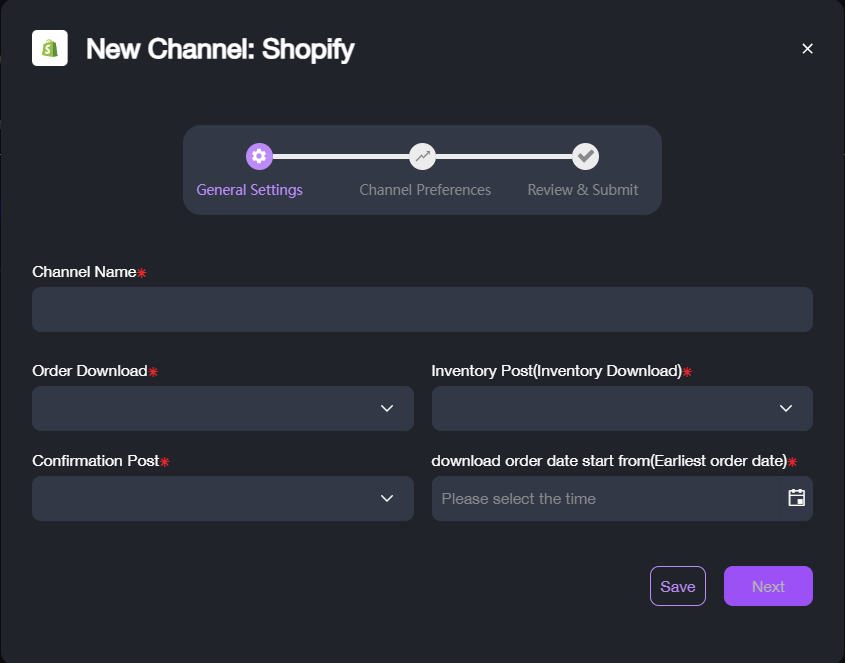Close the New Channel dialog

click(x=807, y=49)
